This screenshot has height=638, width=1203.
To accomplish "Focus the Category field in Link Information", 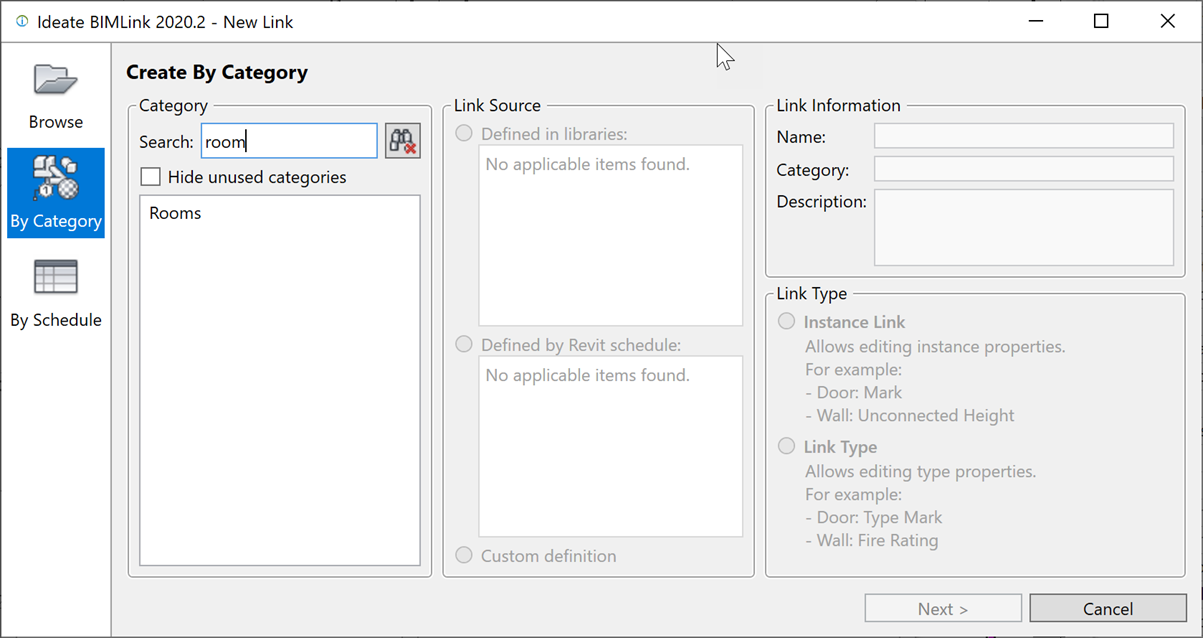I will tap(1023, 169).
